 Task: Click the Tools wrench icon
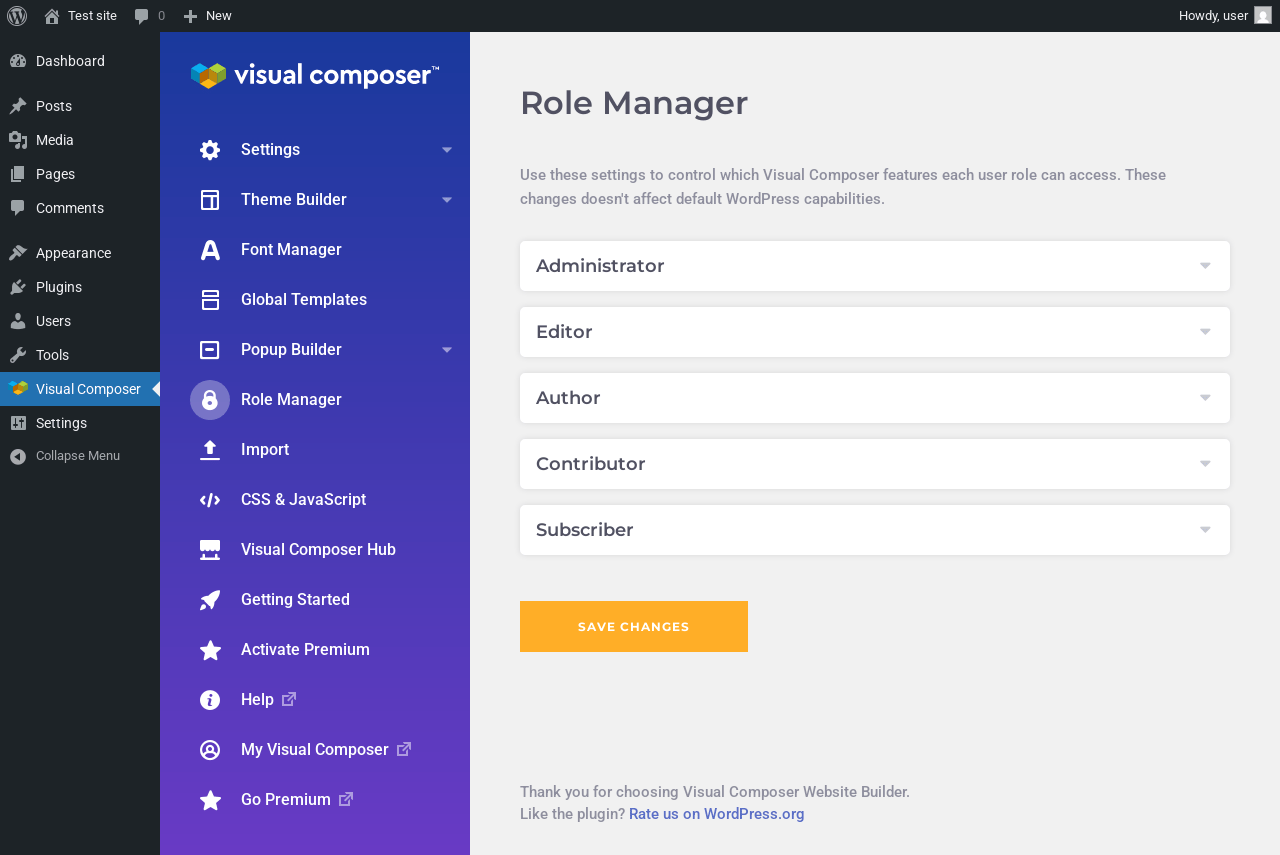18,355
